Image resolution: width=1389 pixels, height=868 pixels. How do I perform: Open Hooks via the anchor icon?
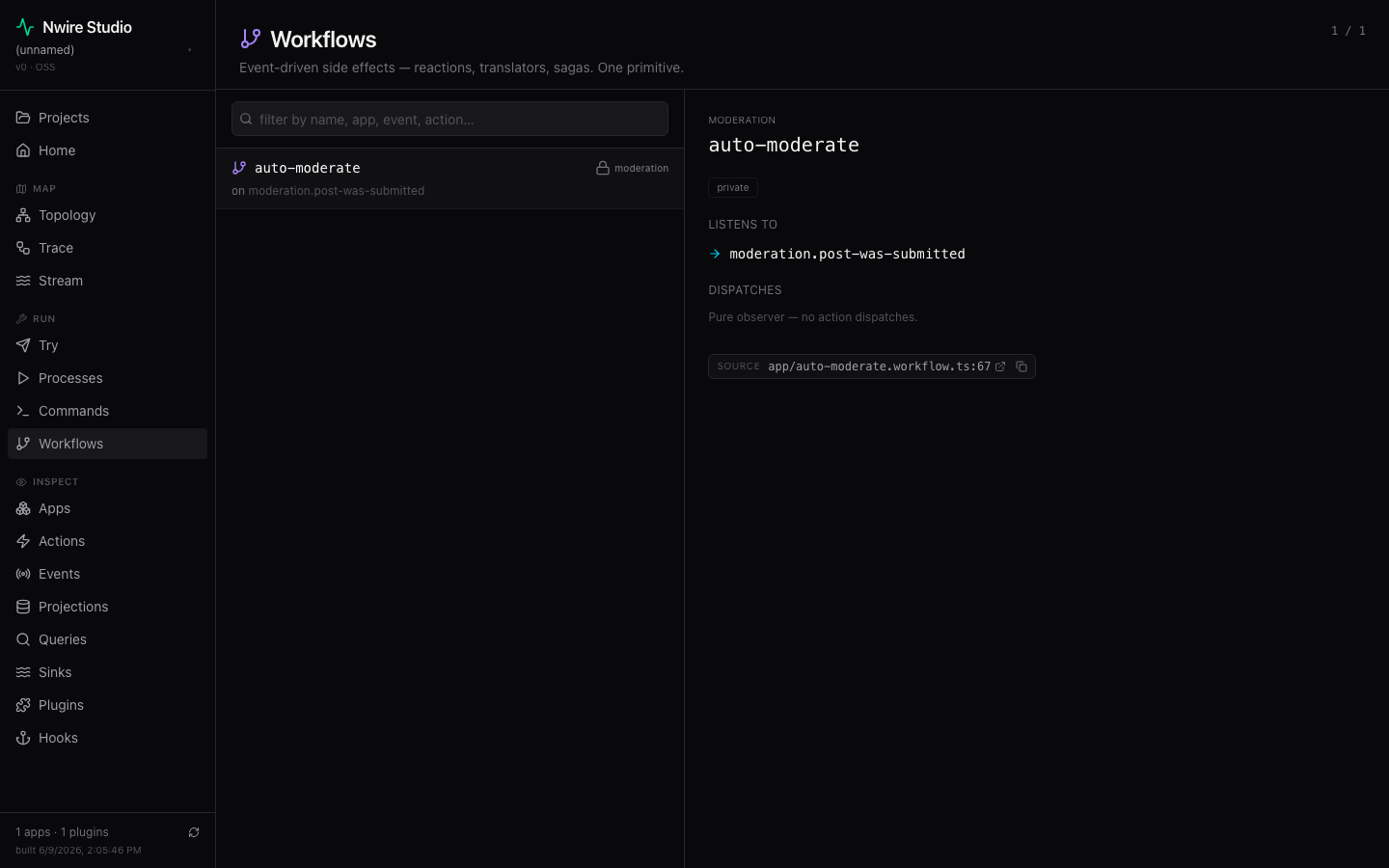pyautogui.click(x=23, y=738)
